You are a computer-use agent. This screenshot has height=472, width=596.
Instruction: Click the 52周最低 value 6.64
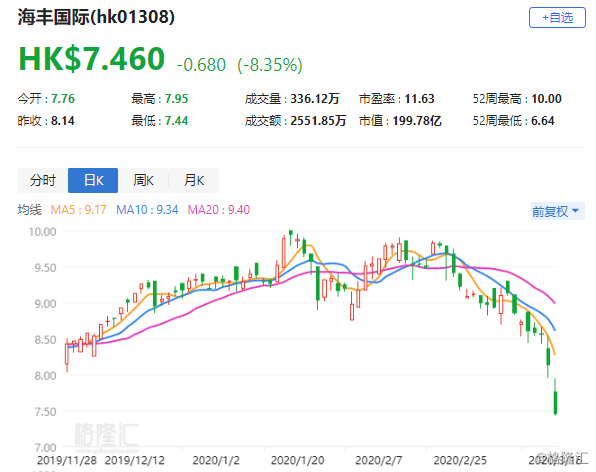[x=543, y=121]
